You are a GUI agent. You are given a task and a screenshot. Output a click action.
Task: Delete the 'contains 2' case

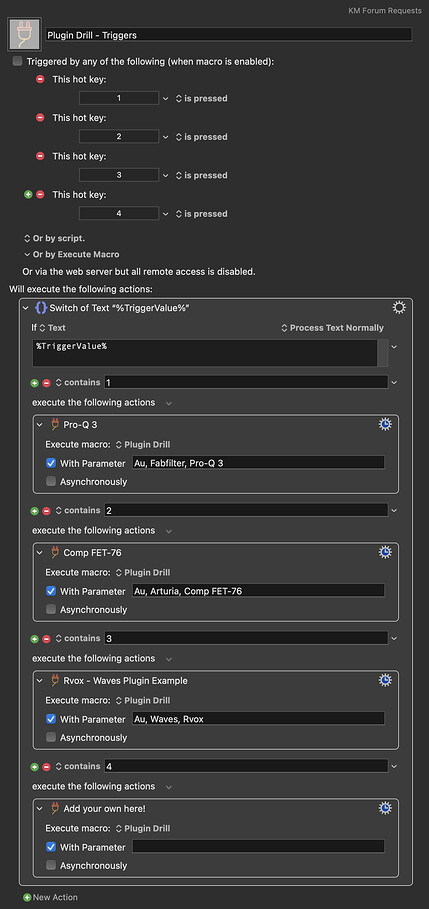click(46, 511)
